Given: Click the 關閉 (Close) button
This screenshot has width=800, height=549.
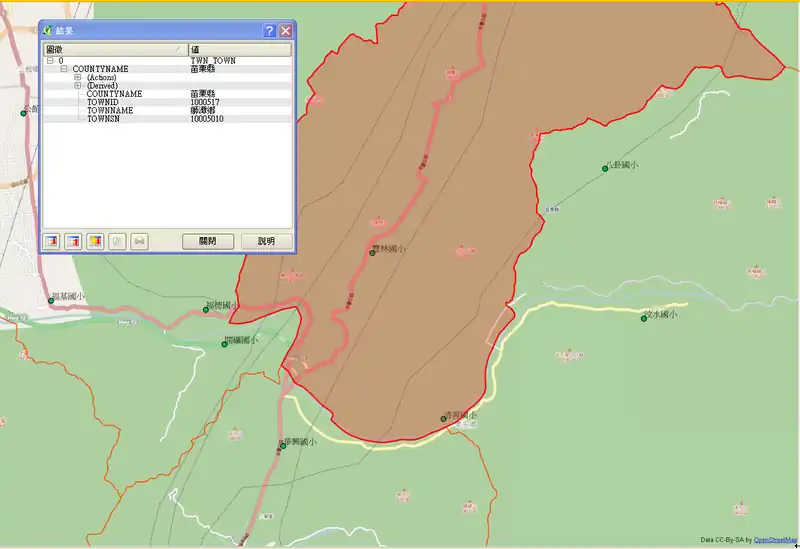Looking at the screenshot, I should [x=215, y=241].
